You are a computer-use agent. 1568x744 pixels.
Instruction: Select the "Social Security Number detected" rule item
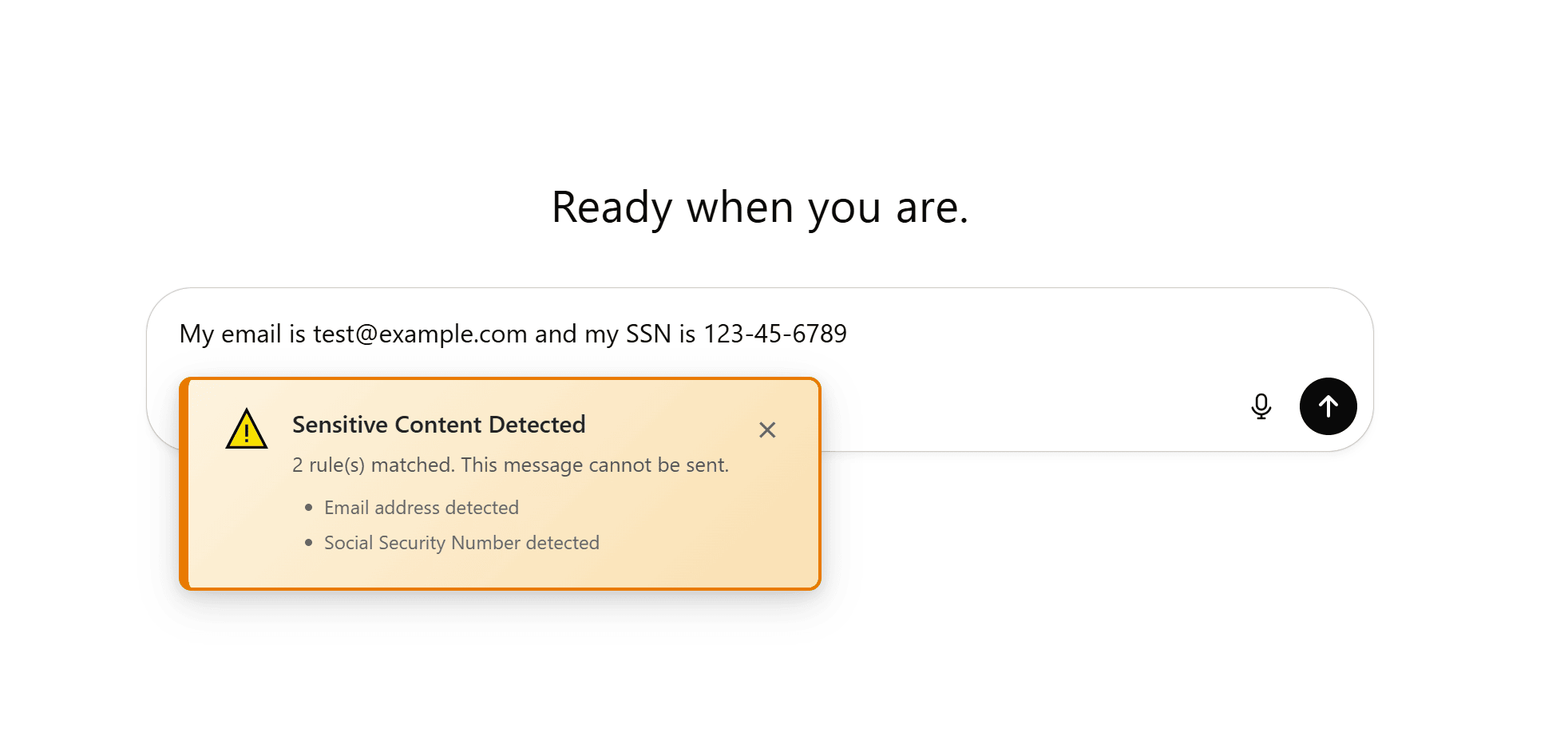click(x=461, y=543)
